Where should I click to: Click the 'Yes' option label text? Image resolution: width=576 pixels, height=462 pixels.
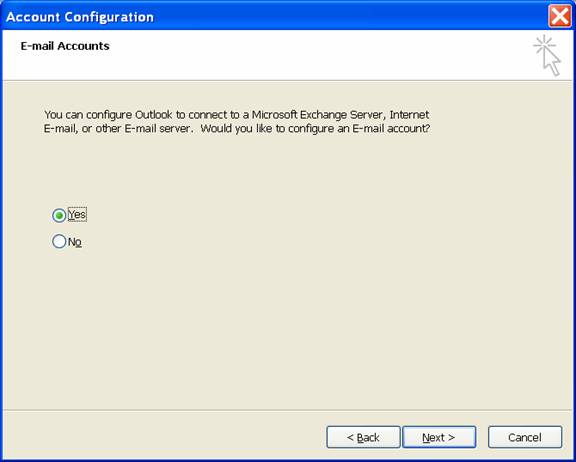coord(77,214)
